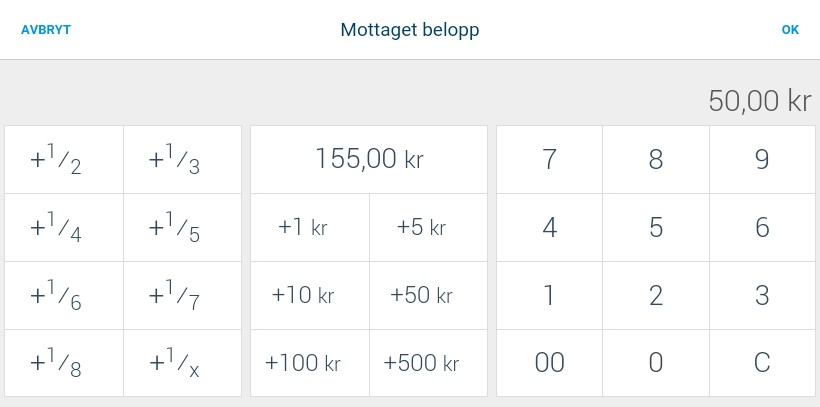Choose the +1/x custom fraction key
The width and height of the screenshot is (820, 407).
[x=183, y=363]
